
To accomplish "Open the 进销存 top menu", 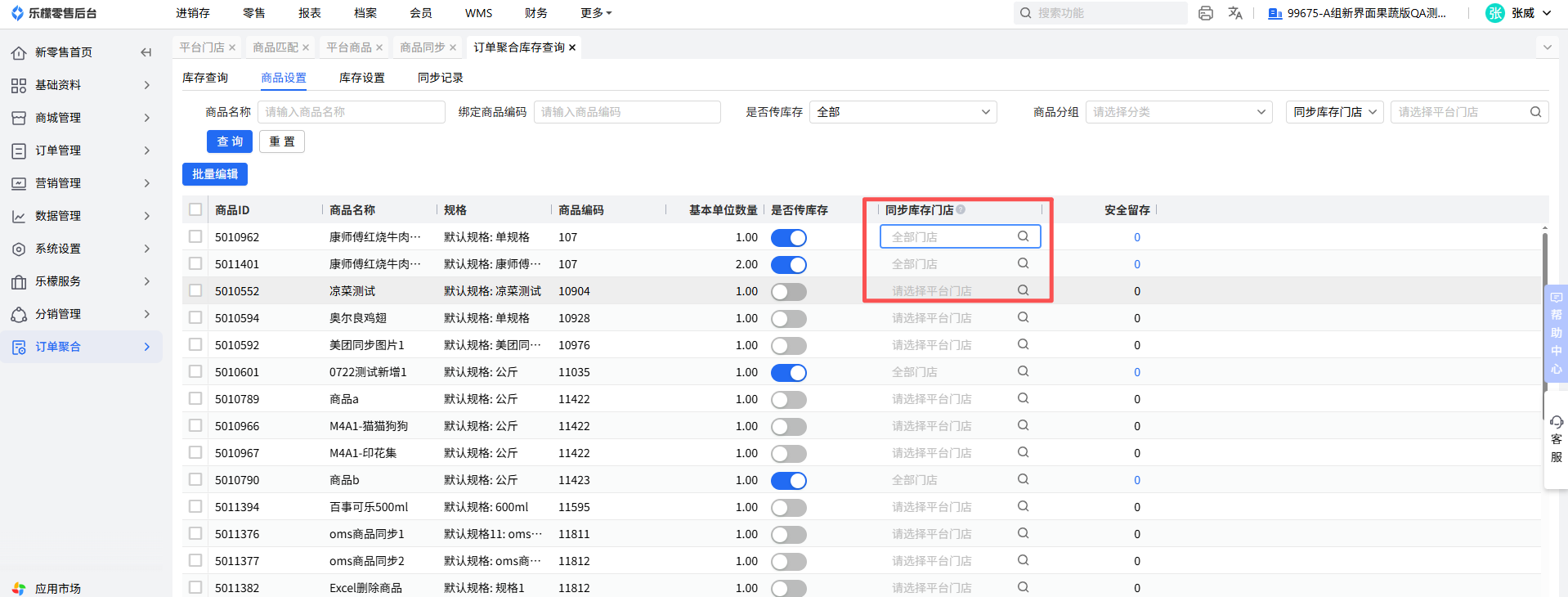I will [193, 13].
